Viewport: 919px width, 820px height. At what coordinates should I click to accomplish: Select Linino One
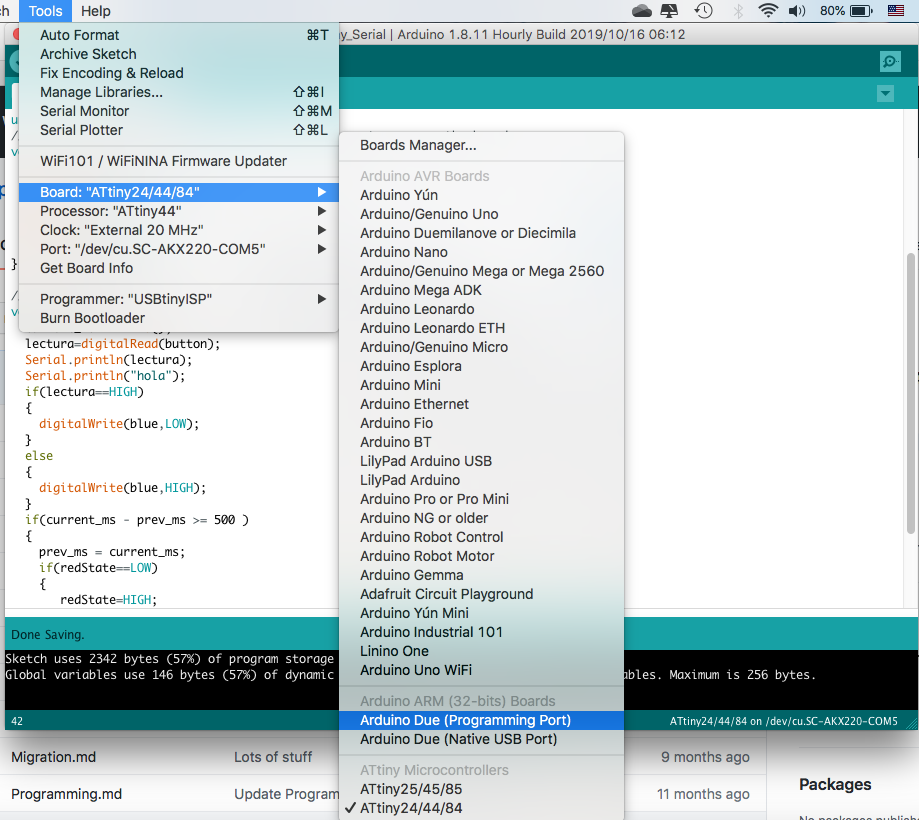pos(481,651)
